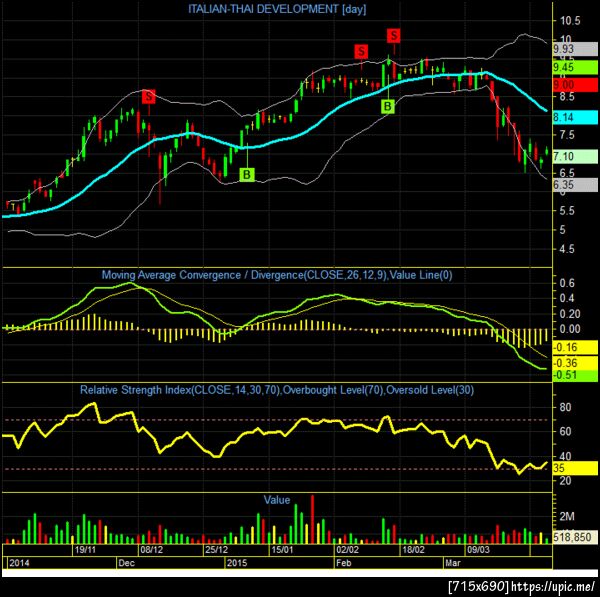
Task: Click the 2M volume axis label
Action: pos(567,517)
